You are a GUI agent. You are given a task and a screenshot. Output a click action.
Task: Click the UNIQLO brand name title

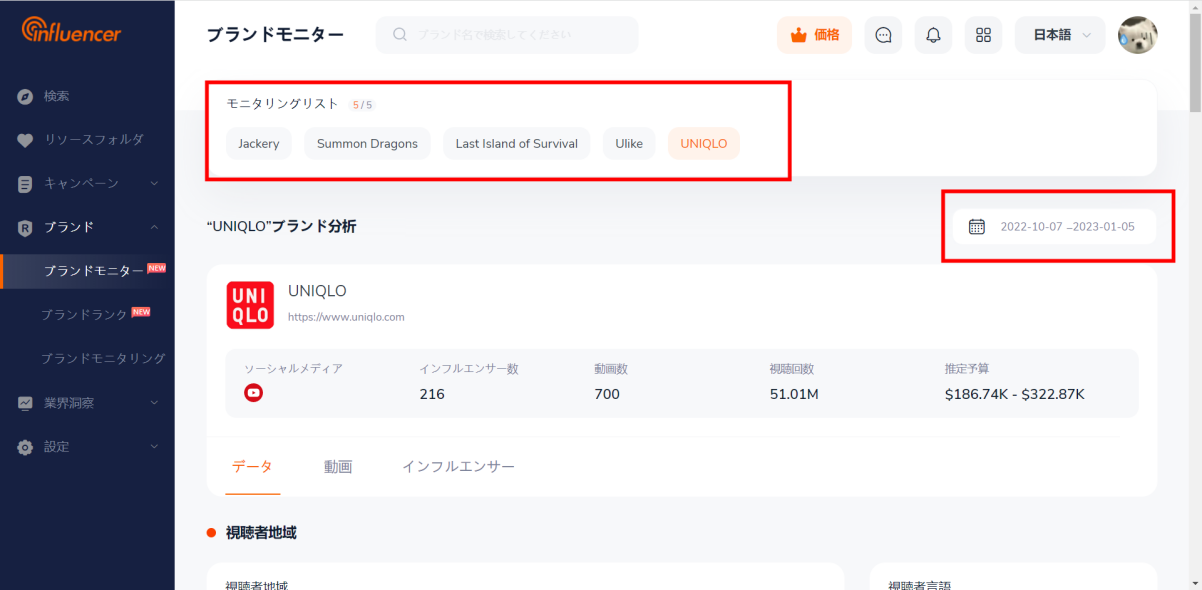(x=317, y=291)
